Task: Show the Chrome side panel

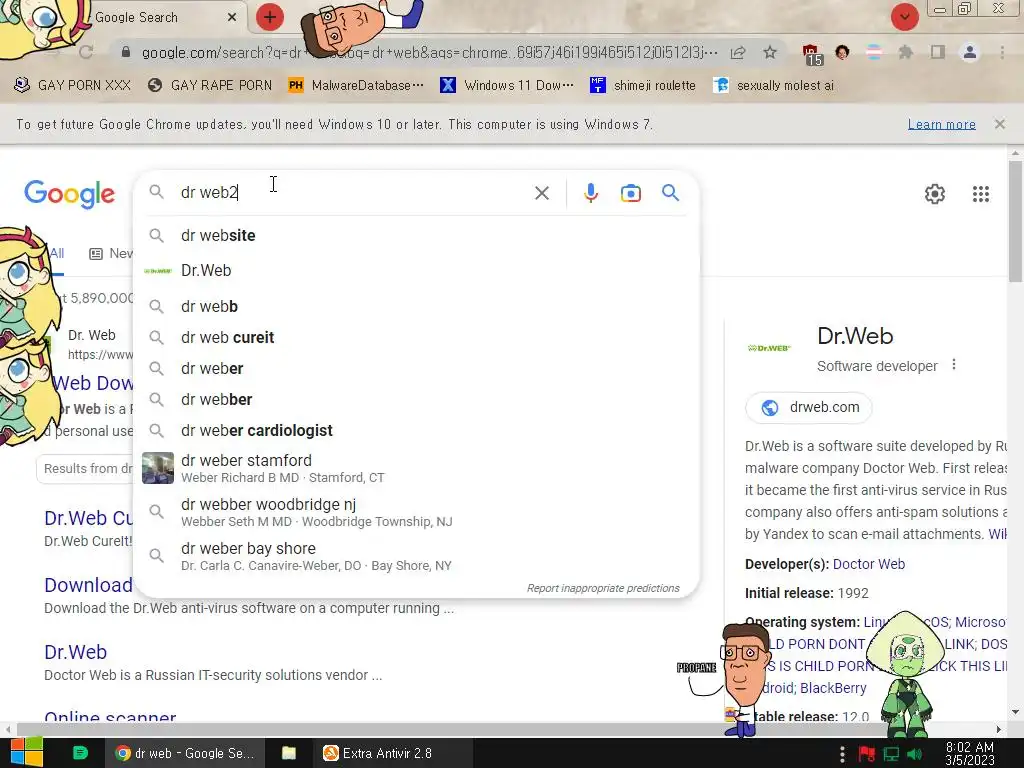Action: (x=938, y=52)
